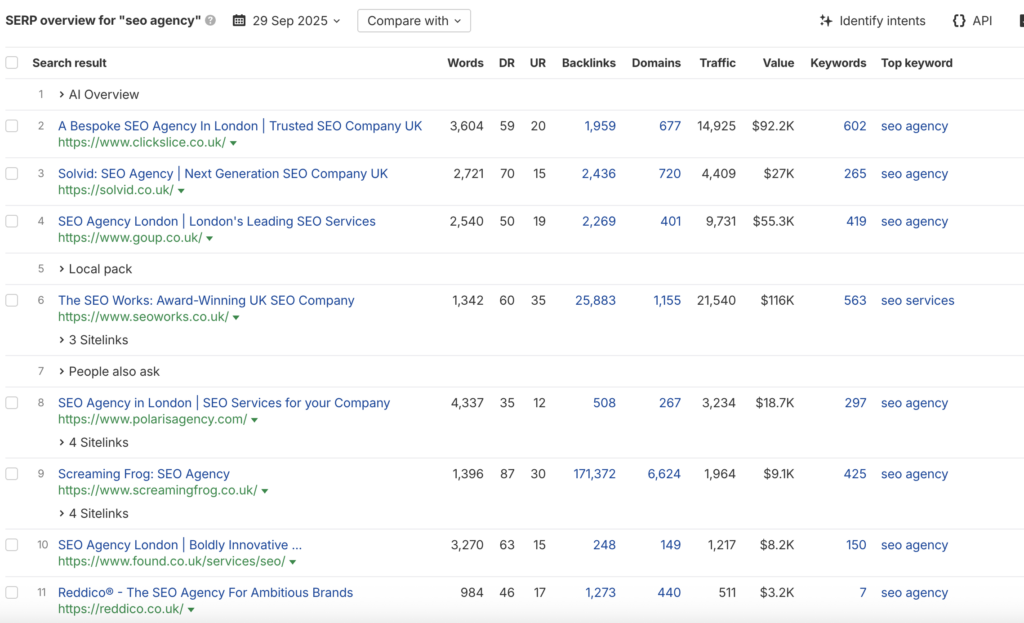Click the curly braces API icon
This screenshot has height=623, width=1024.
pos(959,21)
